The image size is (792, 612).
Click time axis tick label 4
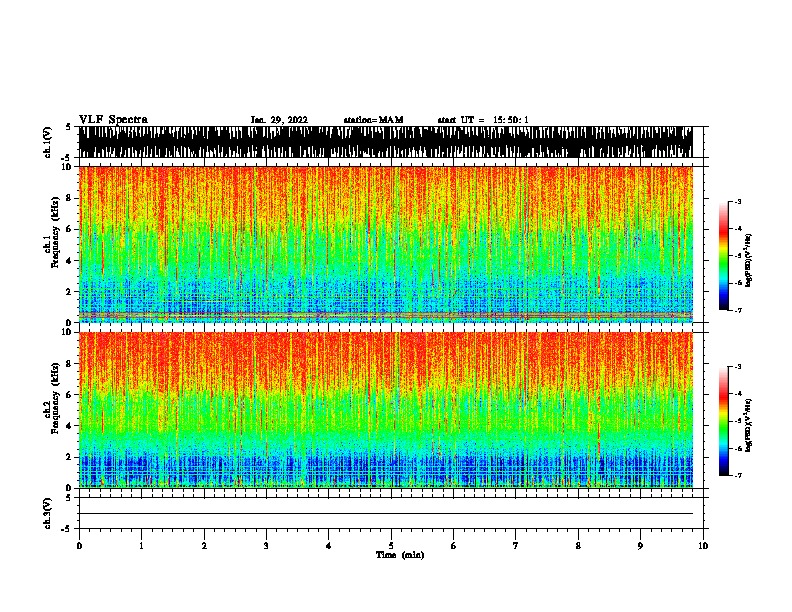[x=329, y=546]
